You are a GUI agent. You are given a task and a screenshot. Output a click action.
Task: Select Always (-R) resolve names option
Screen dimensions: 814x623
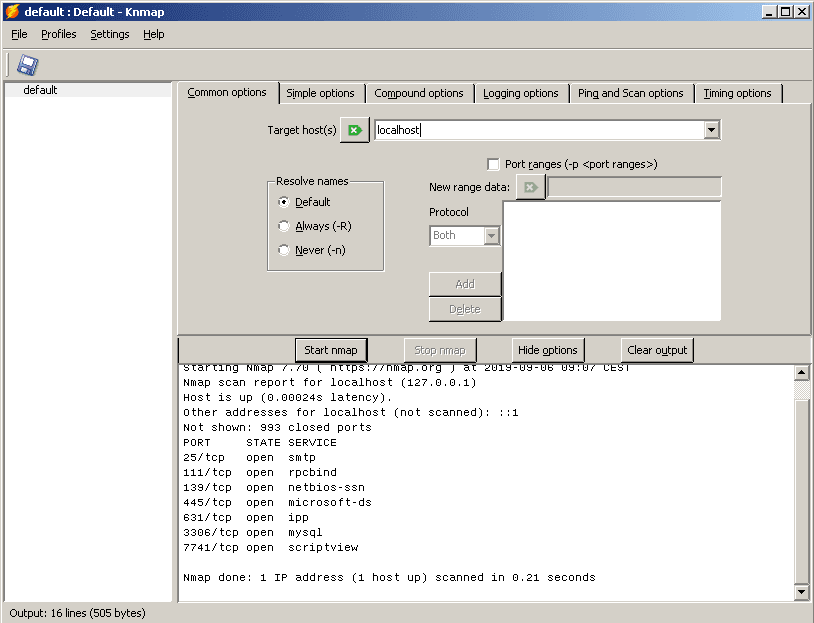(284, 226)
